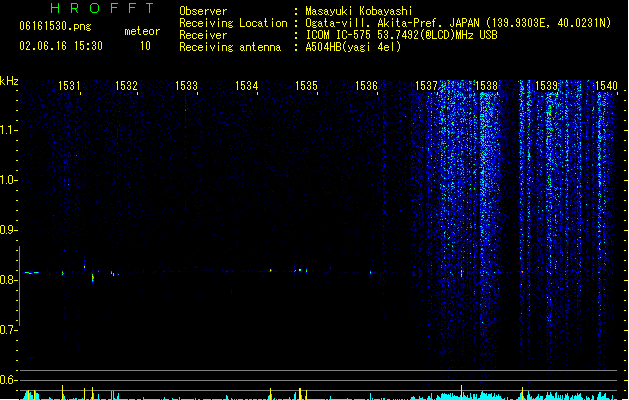This screenshot has height=400, width=629.
Task: Click the timestamp 02.06.16 15:30
Action: (61, 46)
